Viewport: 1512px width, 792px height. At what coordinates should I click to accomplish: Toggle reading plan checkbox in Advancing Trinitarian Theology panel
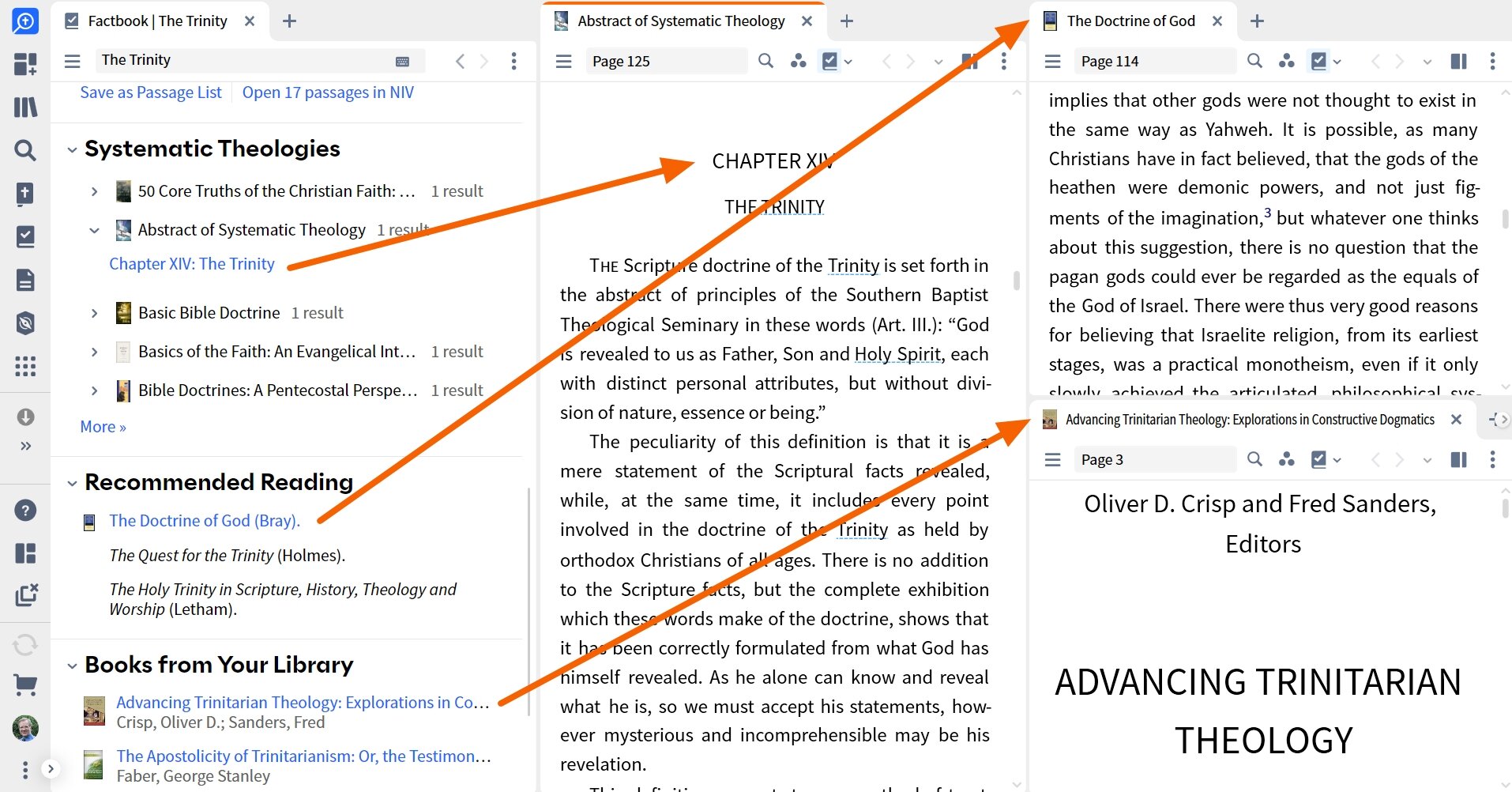tap(1318, 459)
